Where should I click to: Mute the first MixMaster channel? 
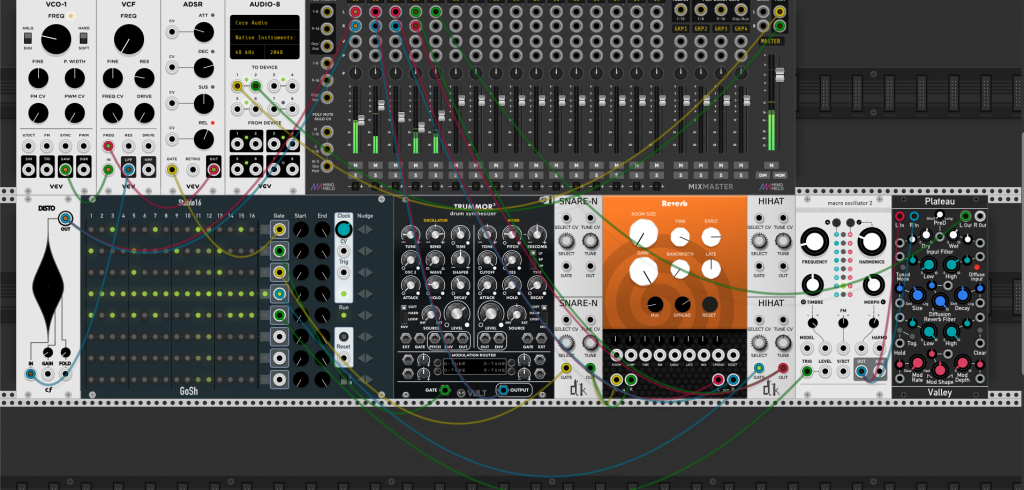tap(355, 165)
